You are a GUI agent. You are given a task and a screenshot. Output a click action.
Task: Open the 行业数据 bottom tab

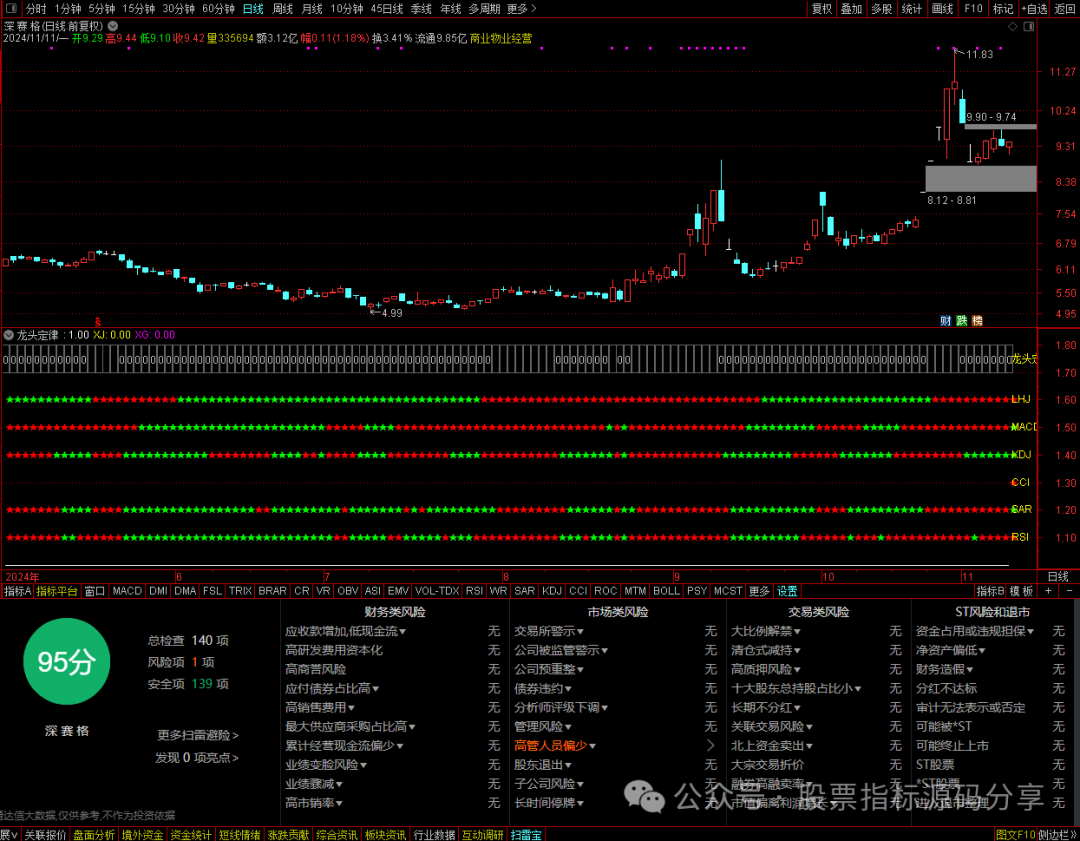pos(435,835)
